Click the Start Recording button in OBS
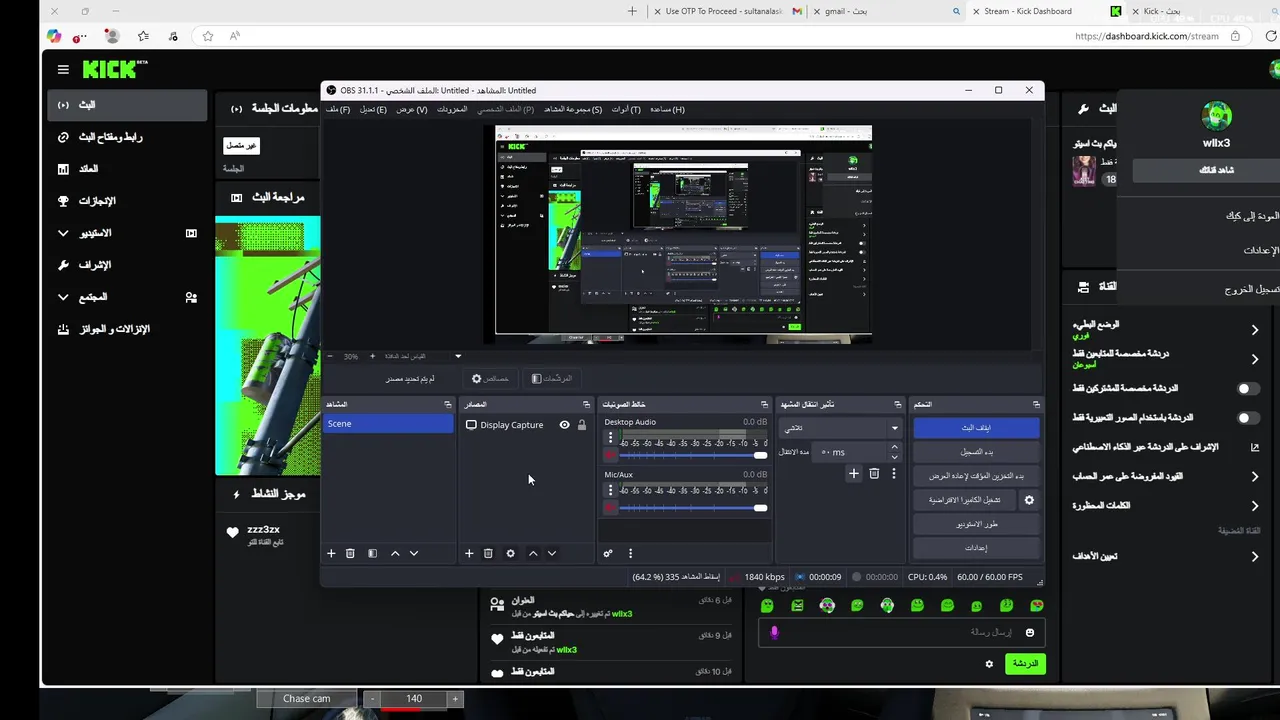Image resolution: width=1280 pixels, height=720 pixels. pos(976,452)
